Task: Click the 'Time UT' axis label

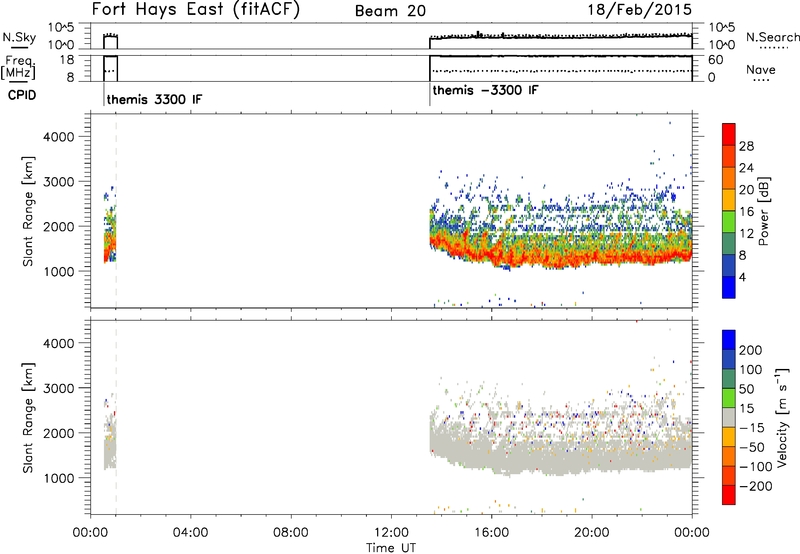Action: (391, 548)
